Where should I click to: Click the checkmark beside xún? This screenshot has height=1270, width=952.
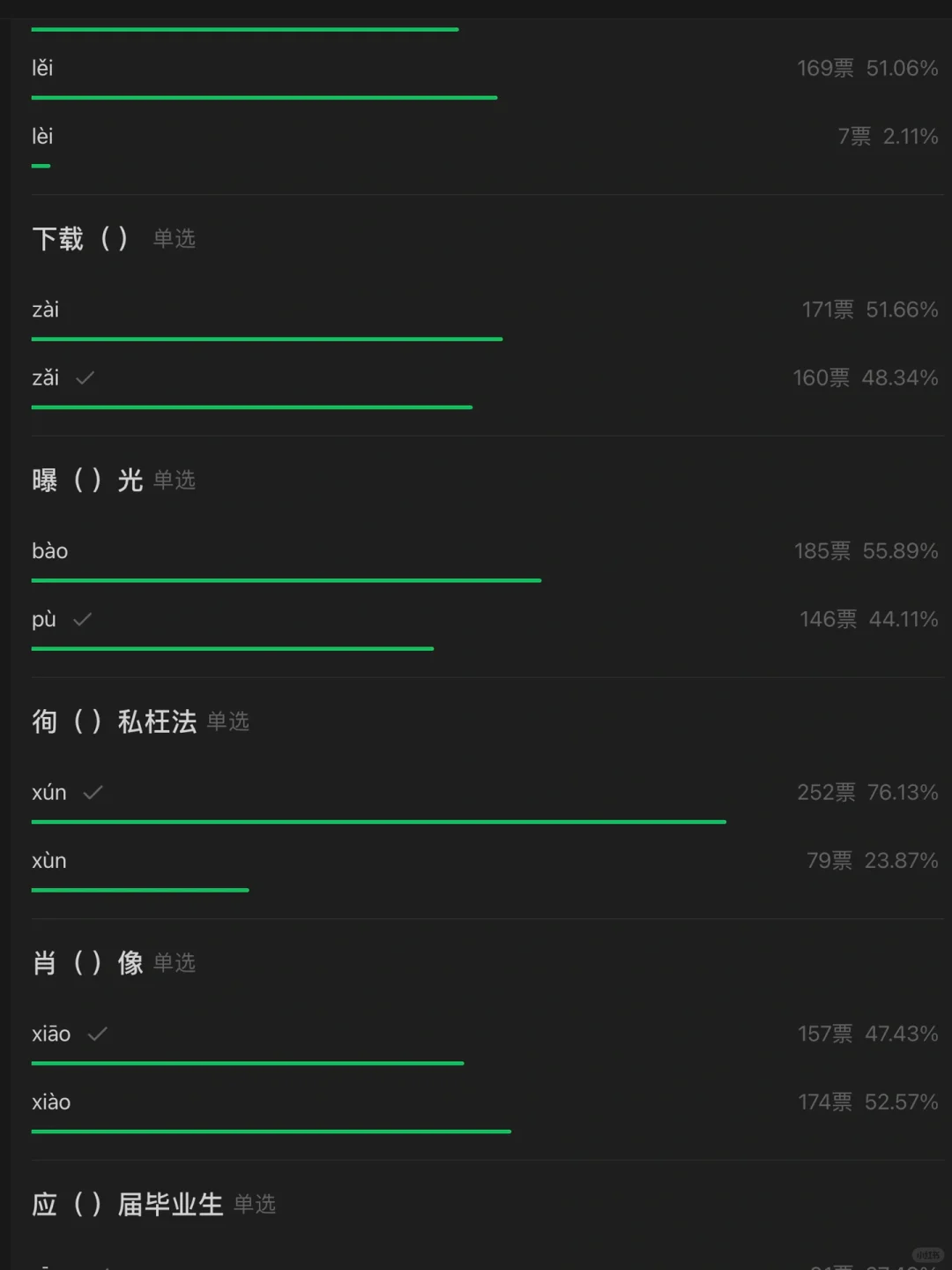[93, 792]
